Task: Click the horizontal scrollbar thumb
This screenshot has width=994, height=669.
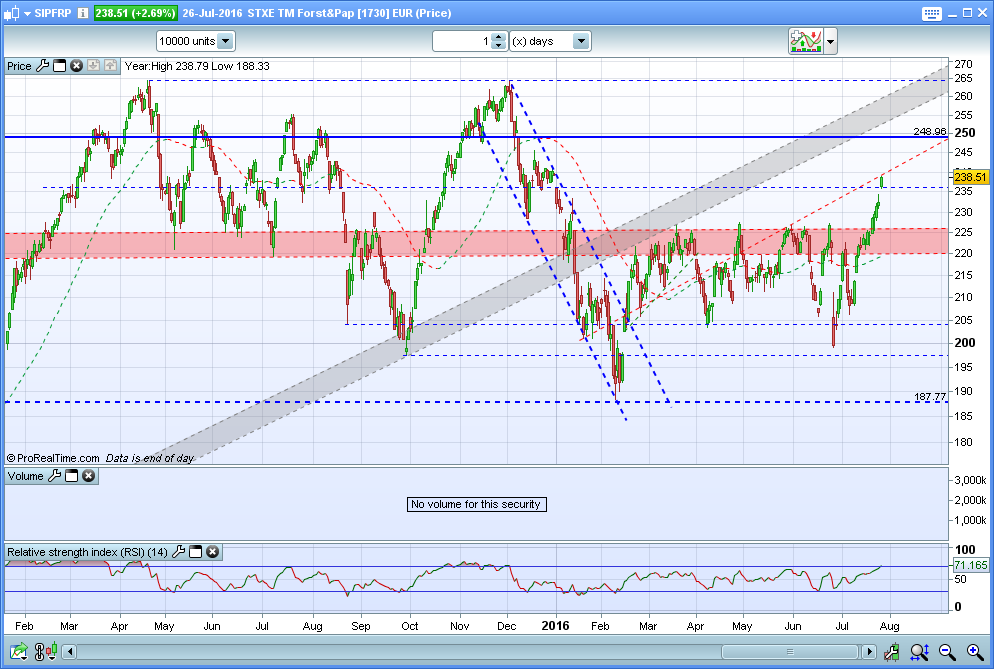Action: (x=790, y=651)
